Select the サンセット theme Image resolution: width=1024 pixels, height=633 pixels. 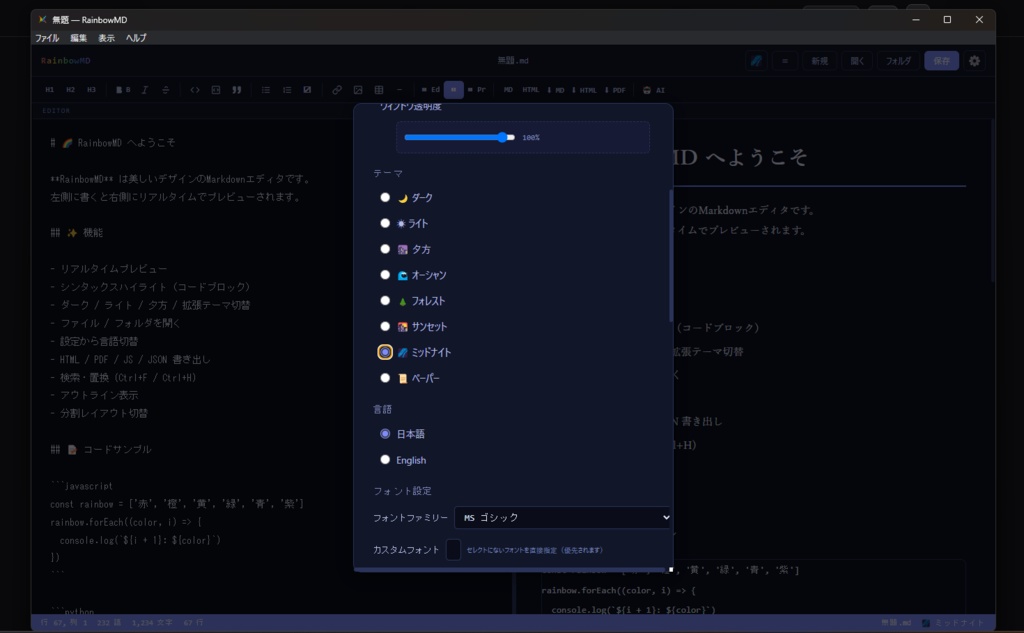point(385,326)
